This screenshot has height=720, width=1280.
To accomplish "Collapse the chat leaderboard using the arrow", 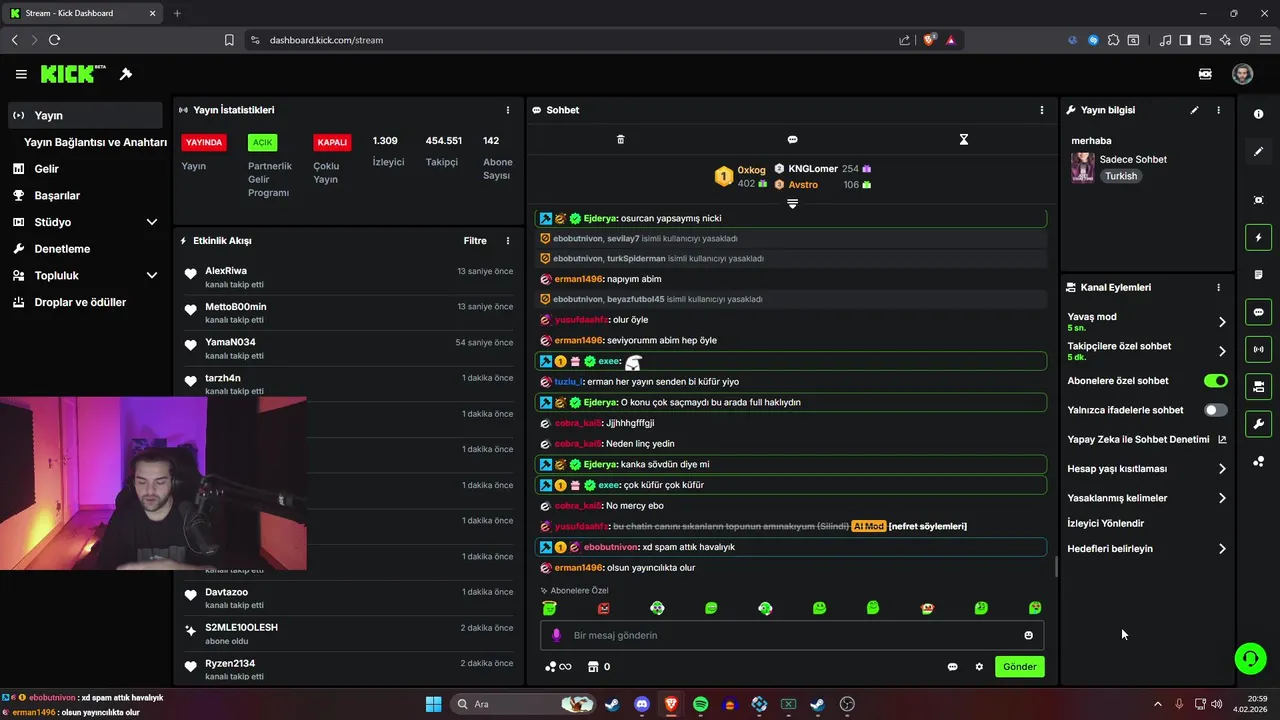I will pos(792,203).
